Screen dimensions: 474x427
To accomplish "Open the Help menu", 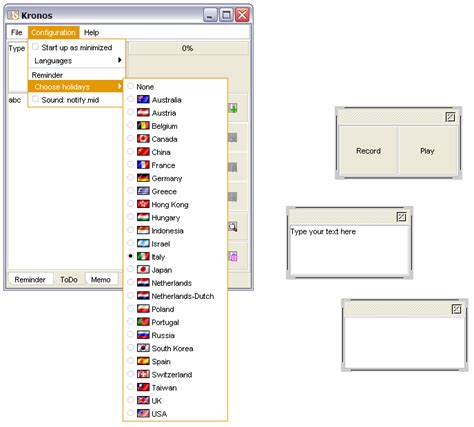I will tap(91, 32).
